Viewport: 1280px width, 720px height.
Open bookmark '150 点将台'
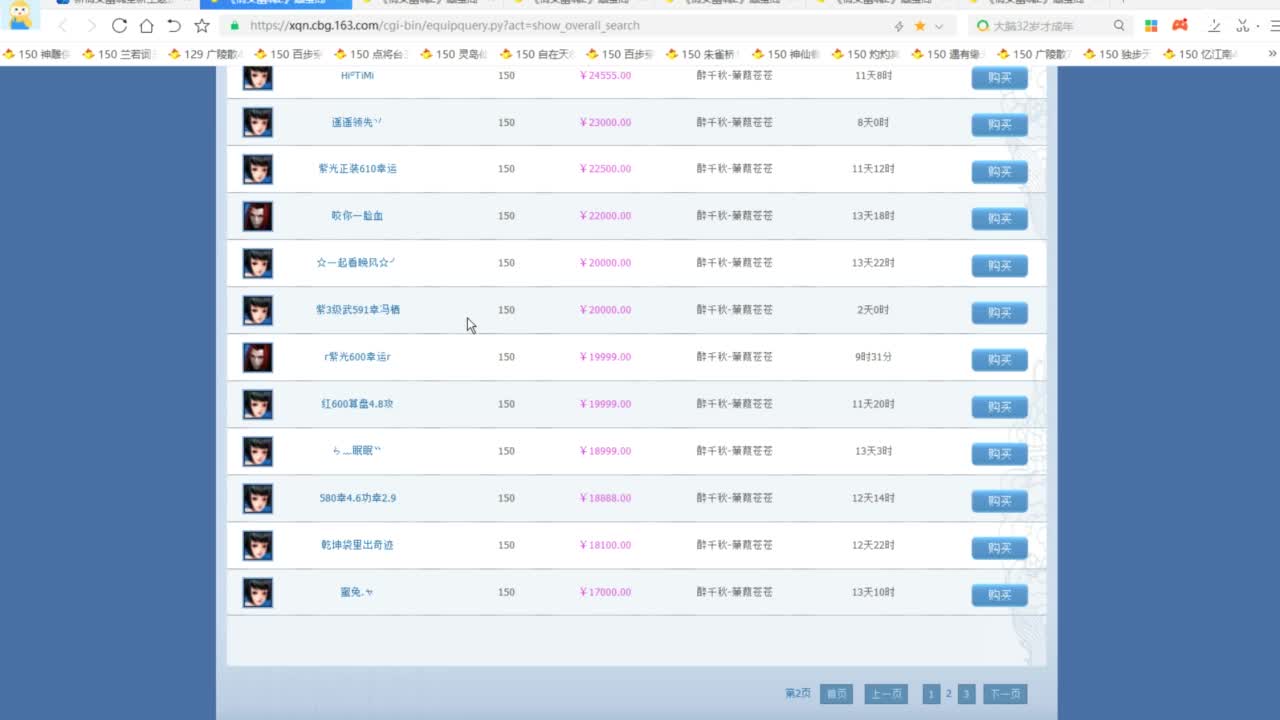click(372, 54)
